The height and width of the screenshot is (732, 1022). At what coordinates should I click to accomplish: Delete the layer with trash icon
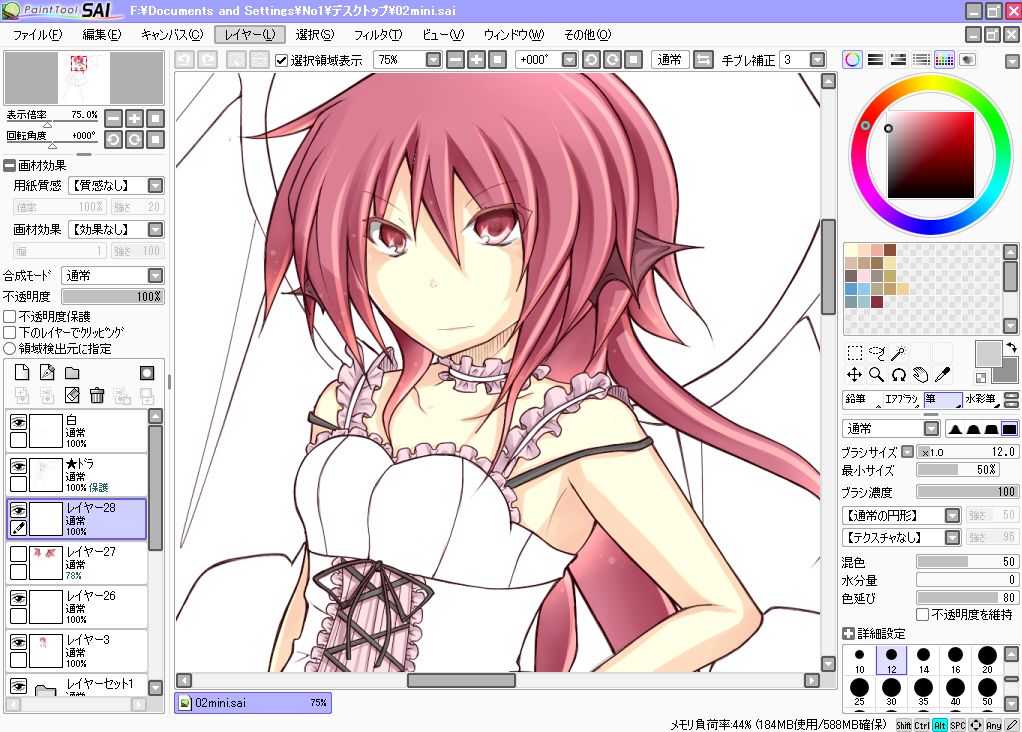(x=96, y=395)
